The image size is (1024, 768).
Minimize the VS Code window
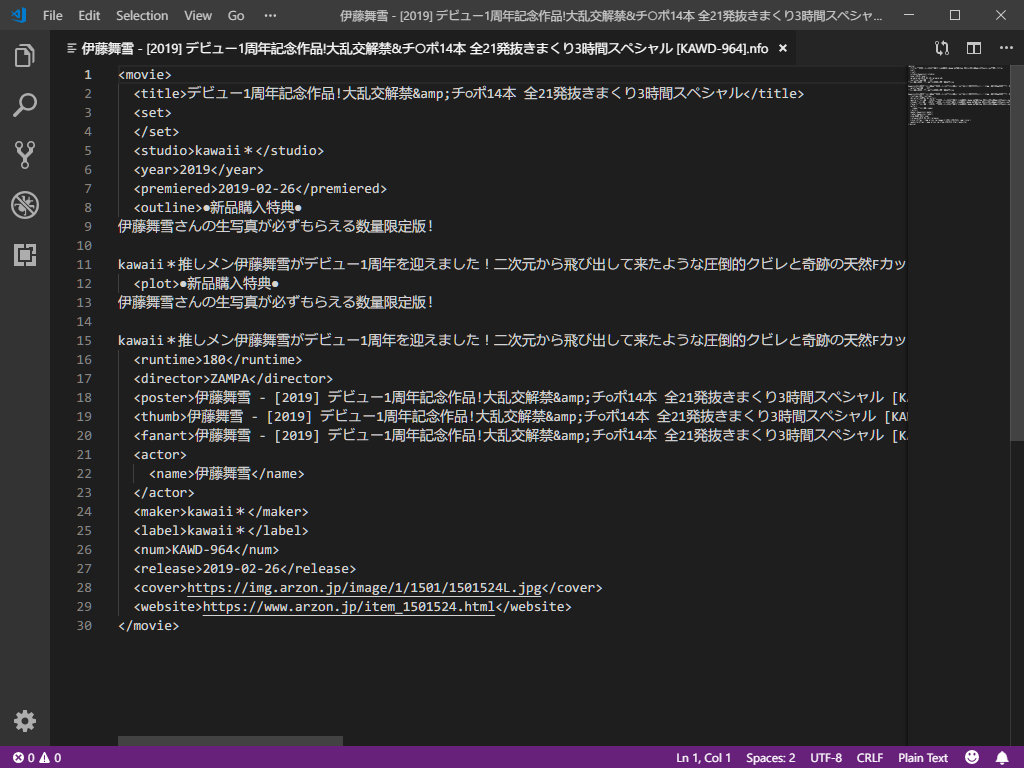[x=909, y=15]
